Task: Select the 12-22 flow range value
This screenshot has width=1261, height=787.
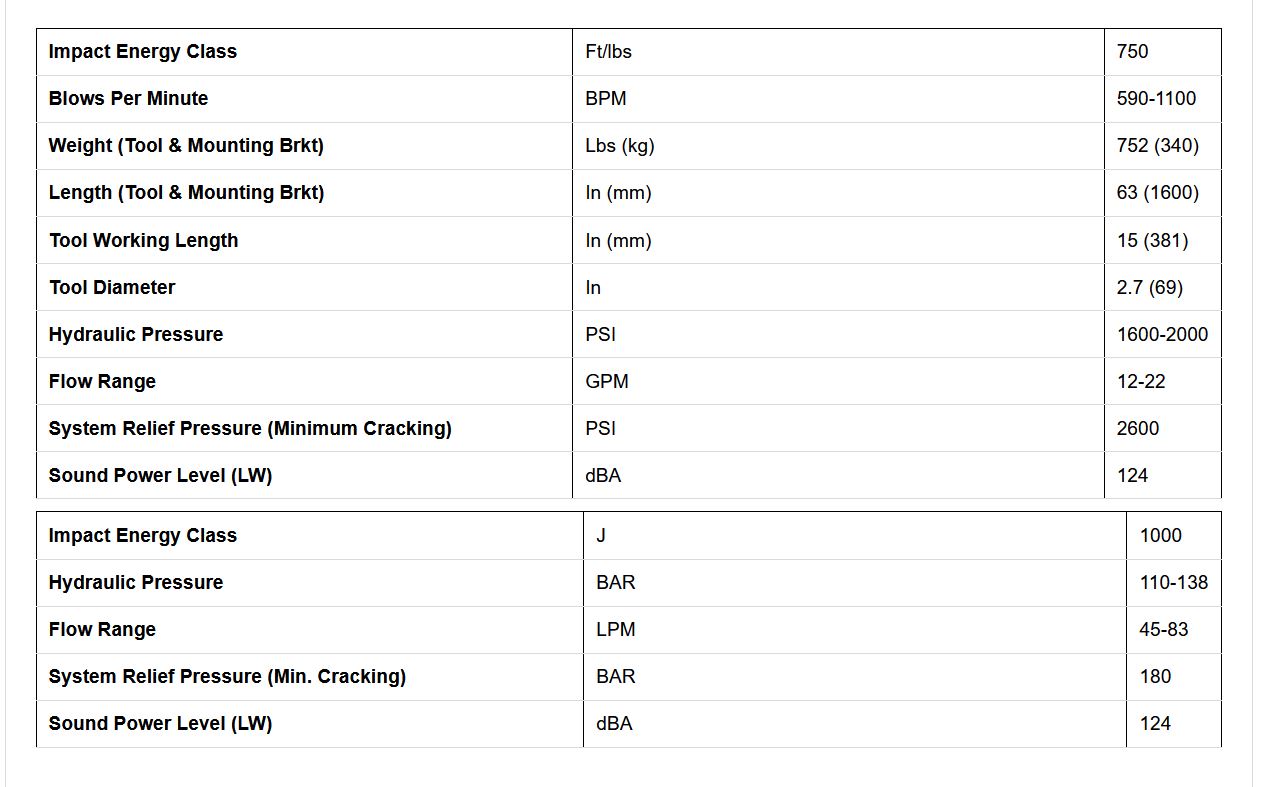Action: pyautogui.click(x=1141, y=382)
